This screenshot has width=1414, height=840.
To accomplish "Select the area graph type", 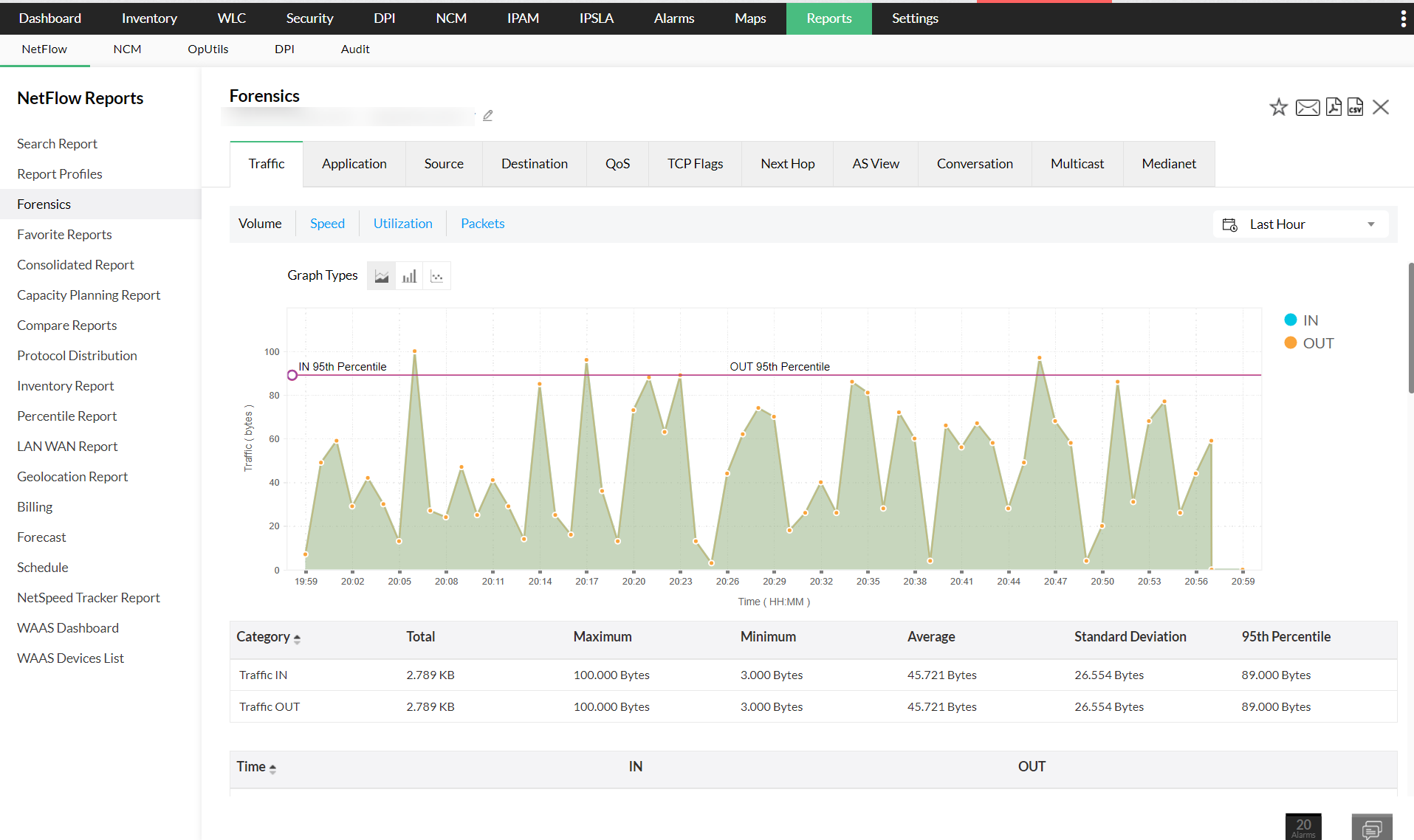I will [x=381, y=276].
